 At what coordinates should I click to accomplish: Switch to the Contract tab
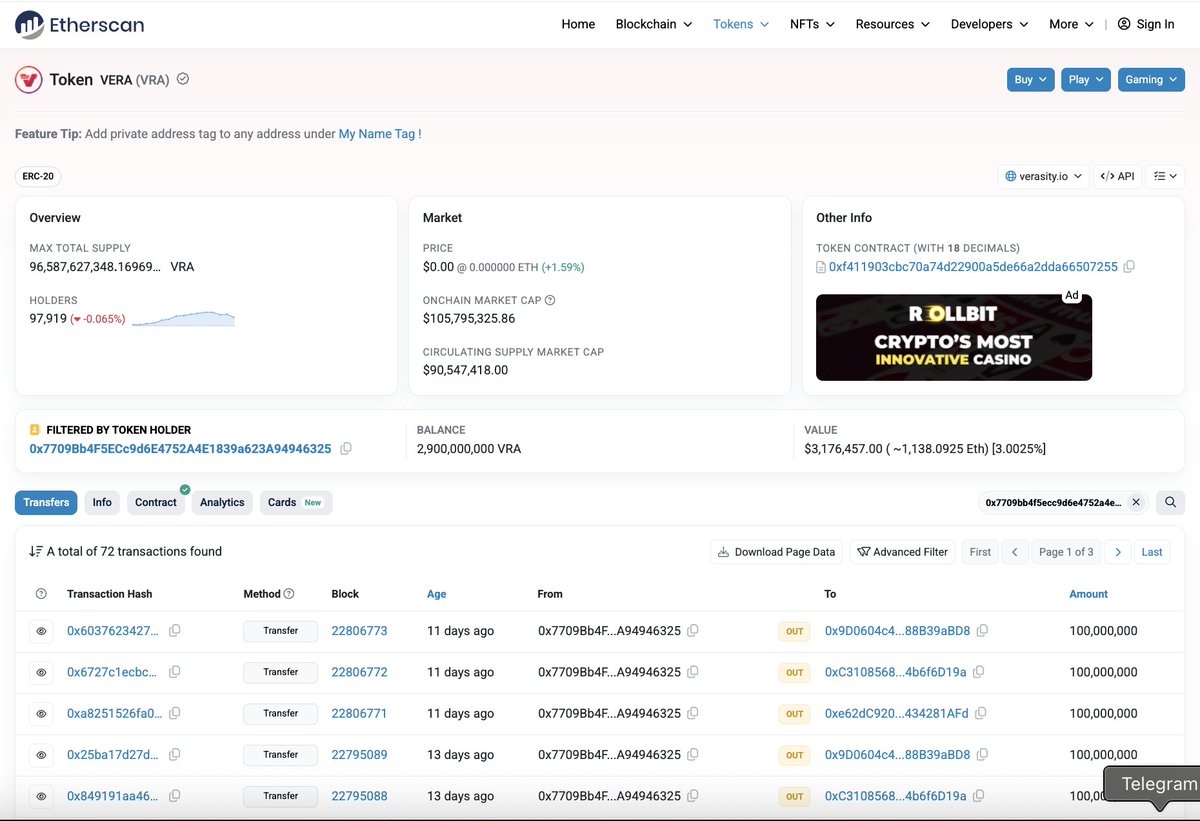[156, 502]
